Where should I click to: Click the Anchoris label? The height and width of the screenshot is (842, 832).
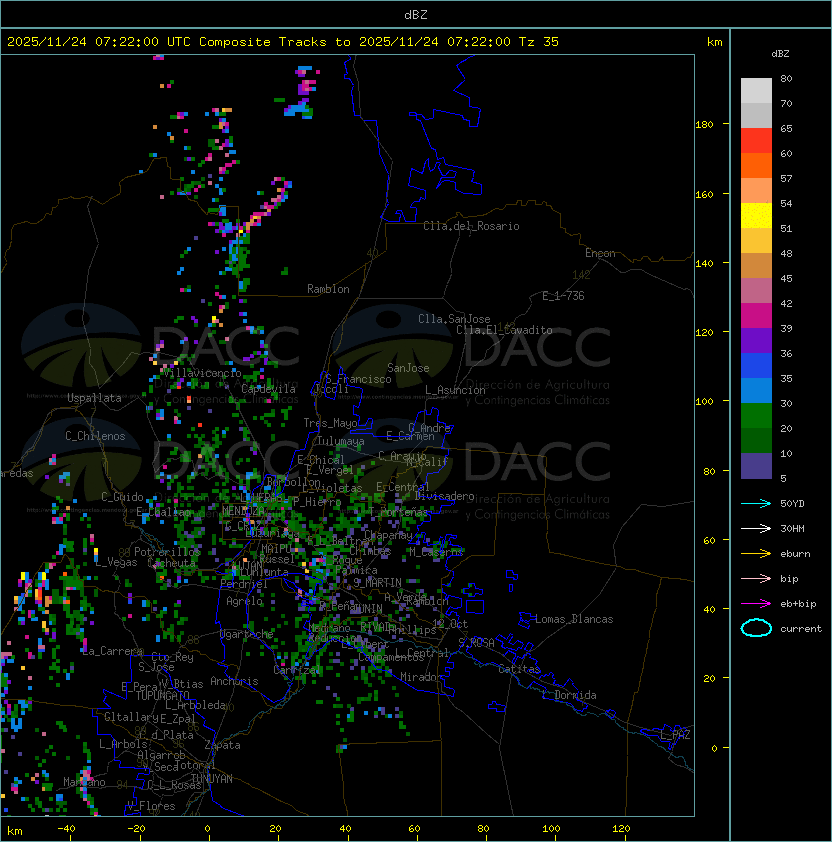234,681
